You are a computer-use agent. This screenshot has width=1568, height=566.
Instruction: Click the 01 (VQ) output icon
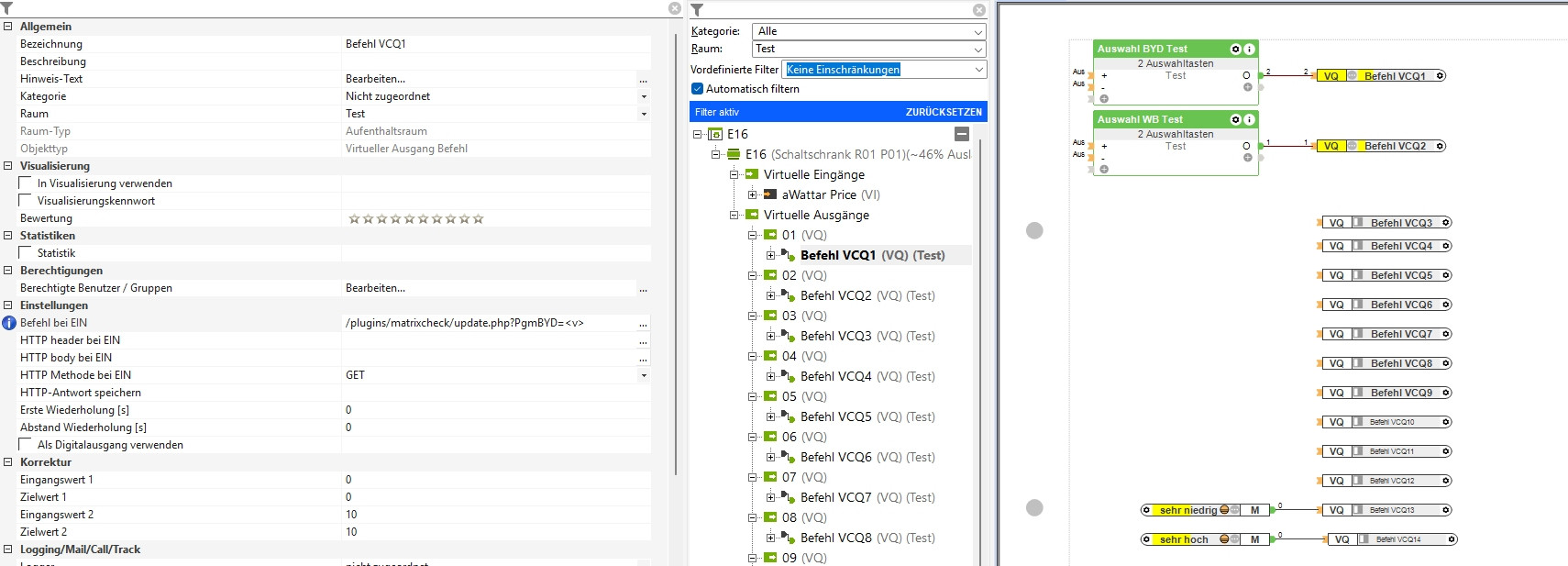coord(770,235)
